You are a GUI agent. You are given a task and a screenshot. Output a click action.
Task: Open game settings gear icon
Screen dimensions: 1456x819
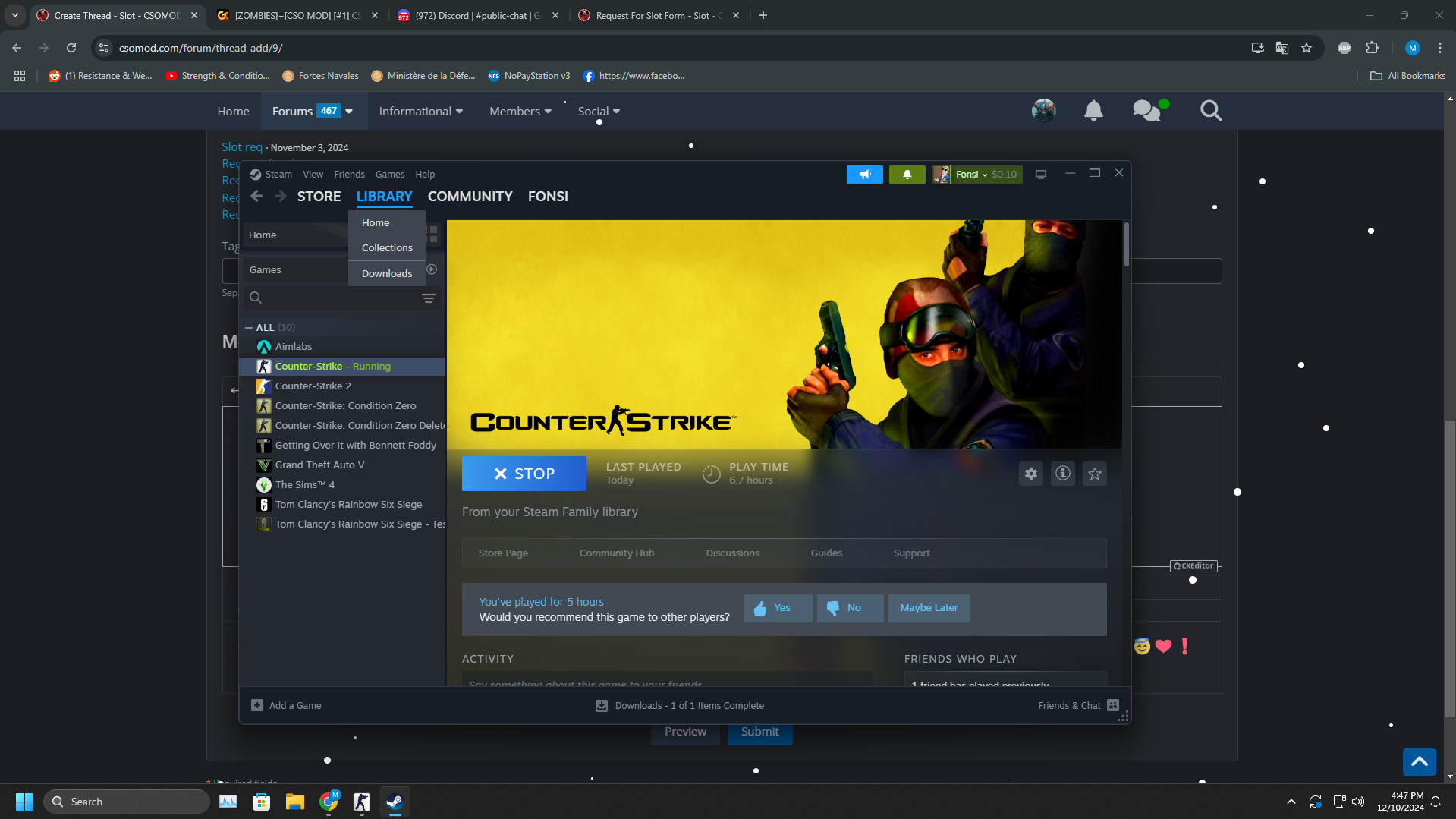(1030, 474)
